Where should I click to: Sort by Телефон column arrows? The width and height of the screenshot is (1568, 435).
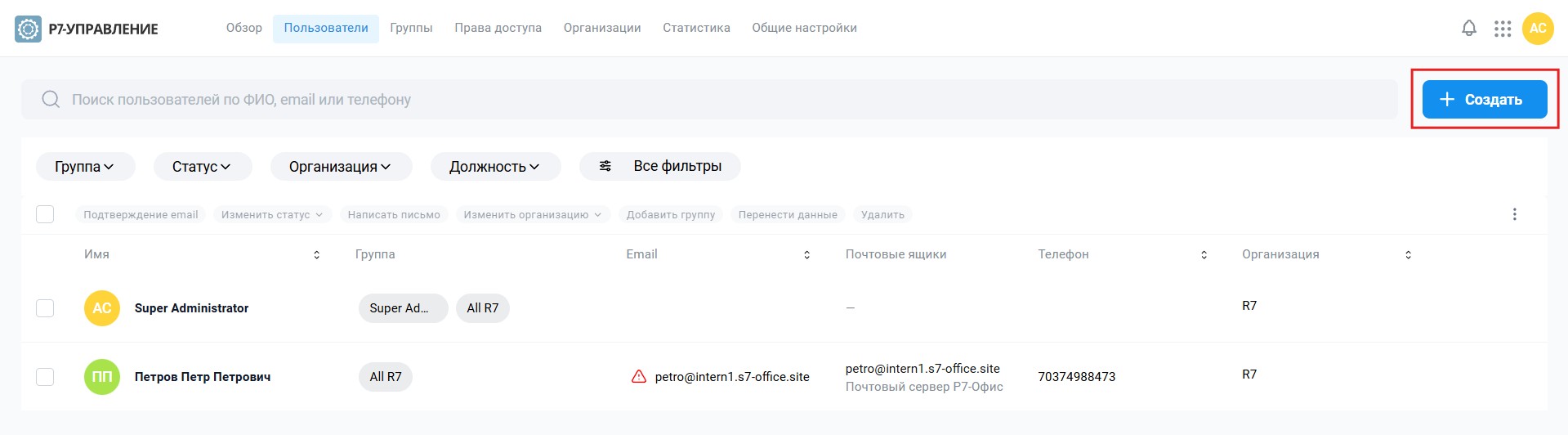coord(1204,255)
